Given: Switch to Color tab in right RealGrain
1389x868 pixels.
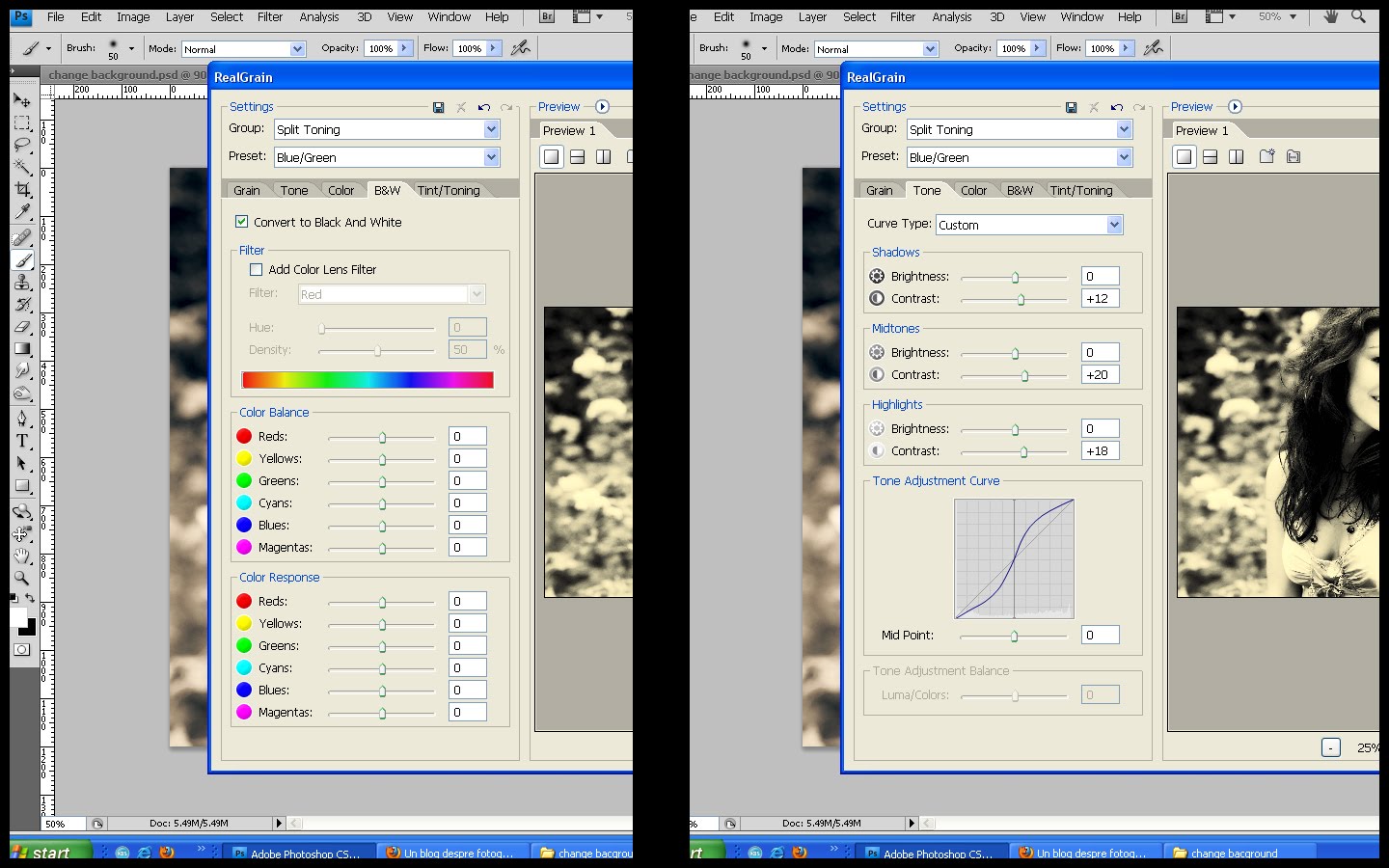Looking at the screenshot, I should [974, 190].
